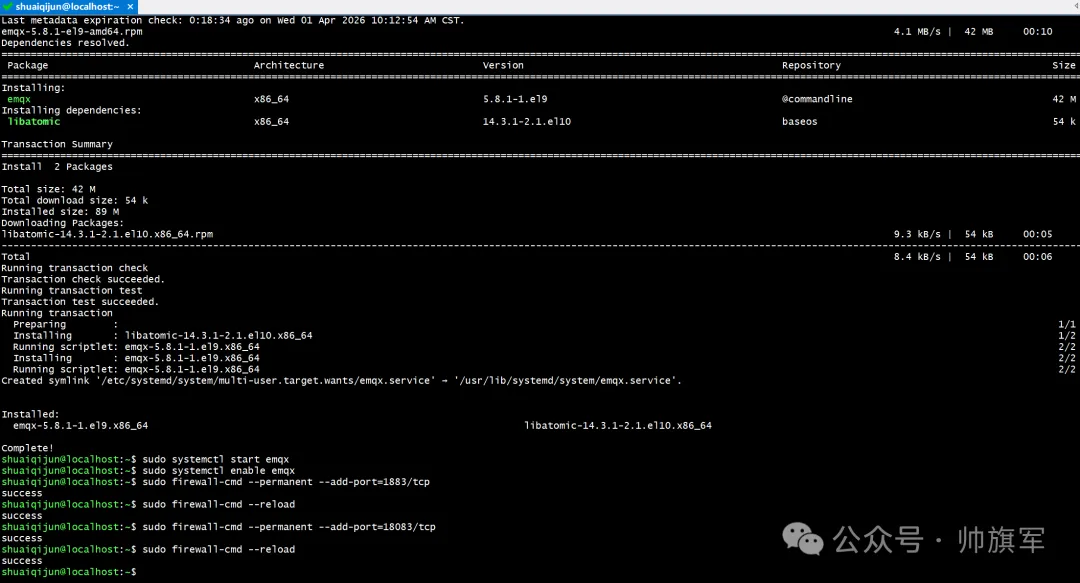The height and width of the screenshot is (583, 1080).
Task: Click the 'emqx-5.8.1-el9-amd64.rpm' line
Action: pos(72,31)
